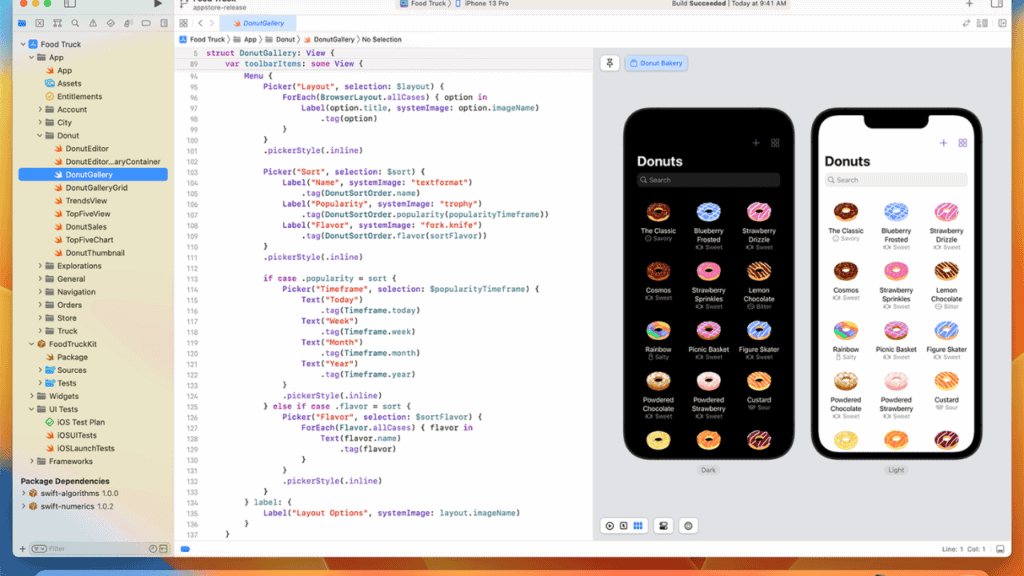Open the Symbol navigator
This screenshot has width=1024, height=576.
pos(57,23)
